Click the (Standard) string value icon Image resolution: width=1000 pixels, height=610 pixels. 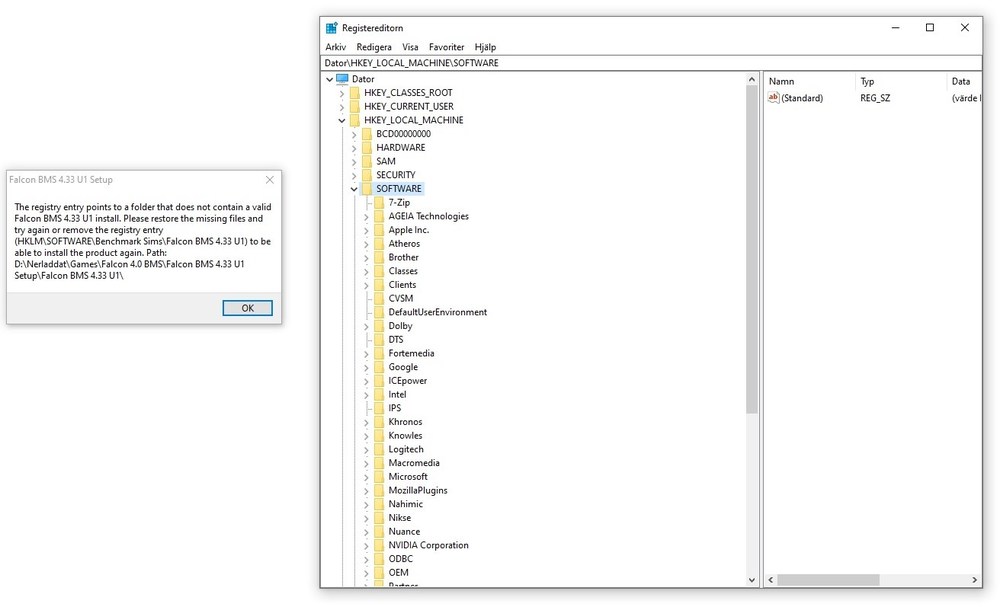773,98
